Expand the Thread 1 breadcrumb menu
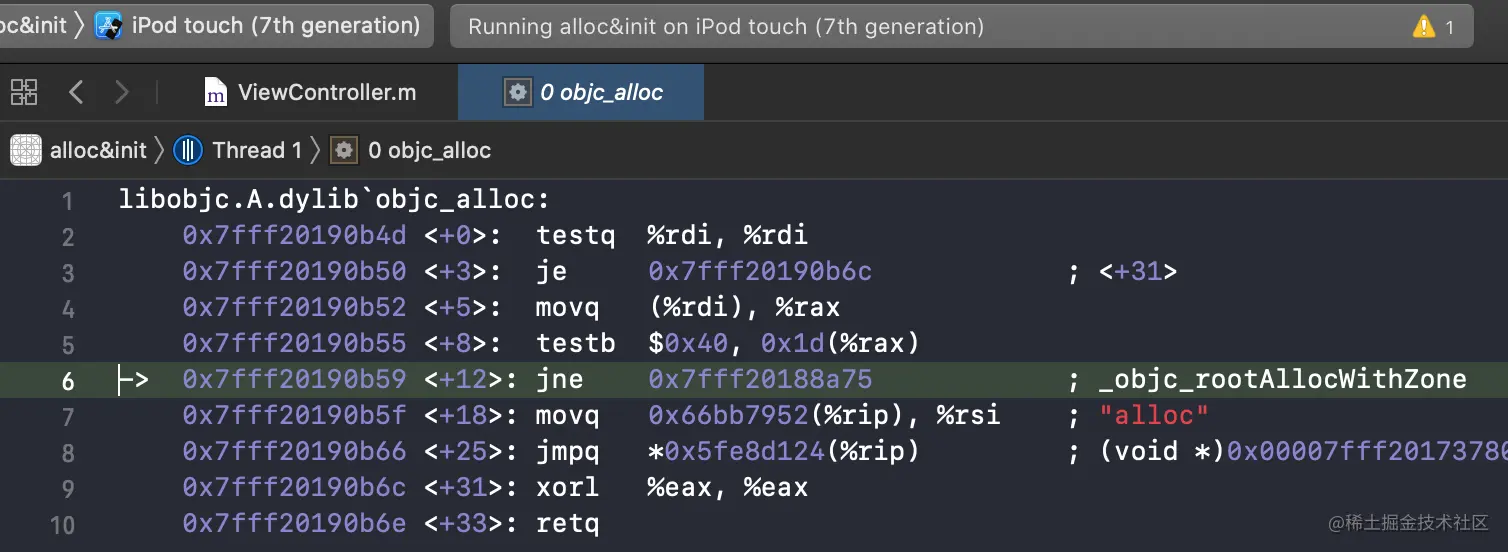The width and height of the screenshot is (1508, 552). pos(257,150)
